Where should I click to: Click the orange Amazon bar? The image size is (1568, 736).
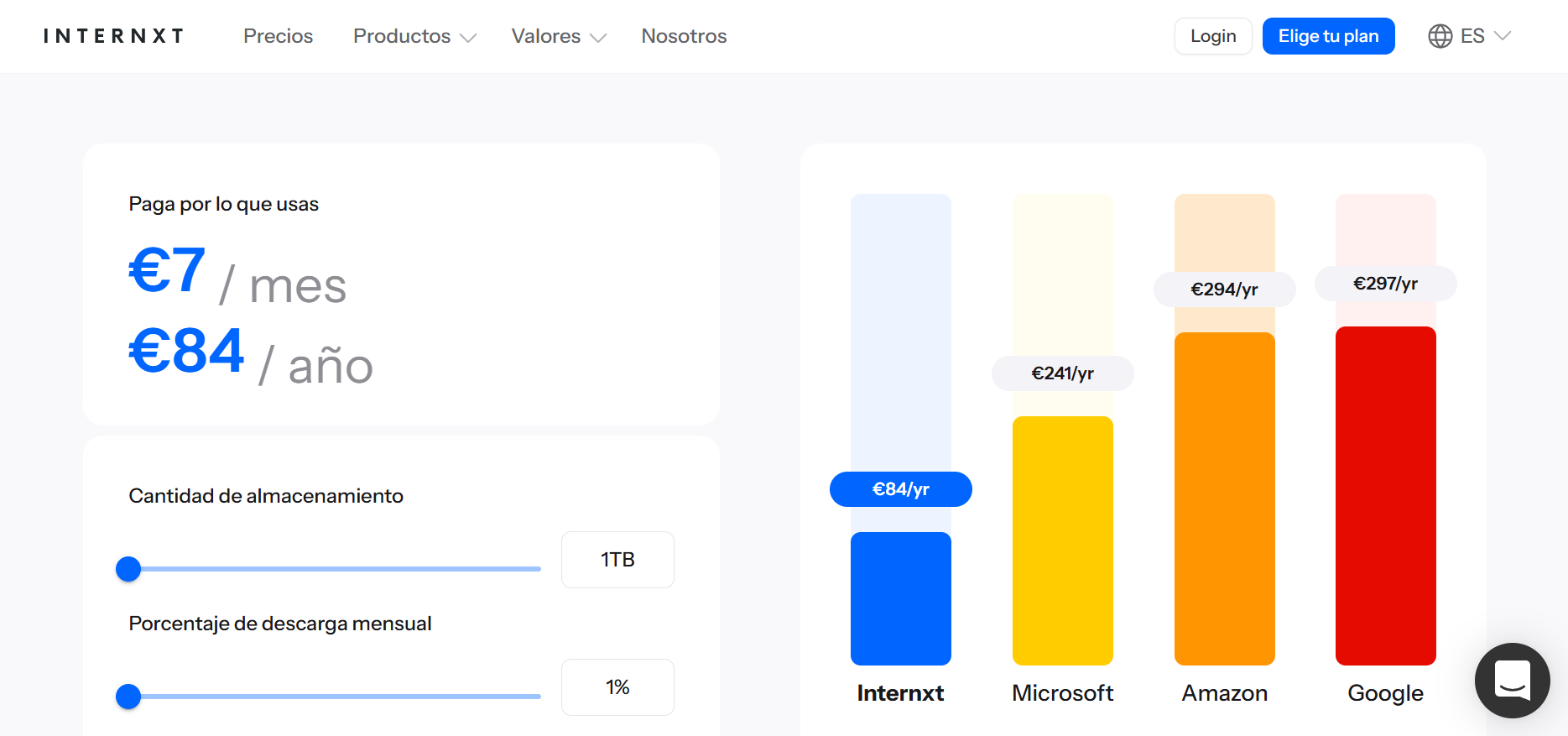1224,498
